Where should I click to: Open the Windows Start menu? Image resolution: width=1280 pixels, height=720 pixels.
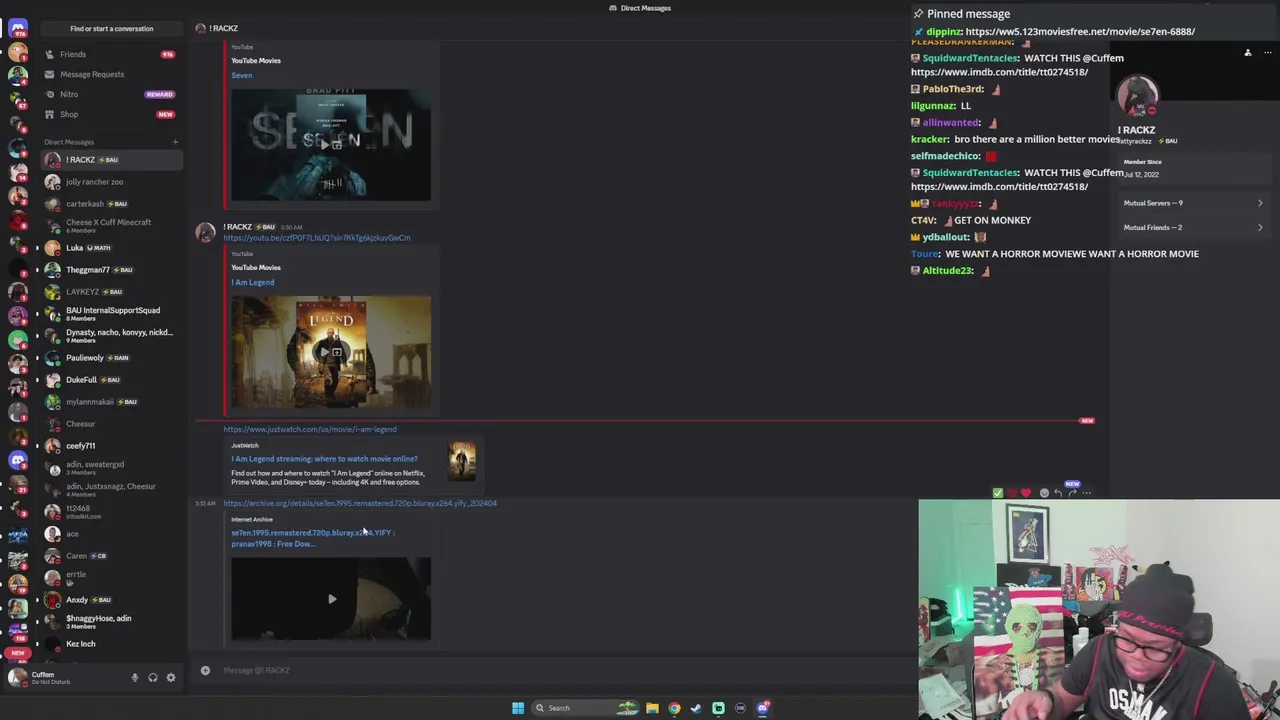click(518, 708)
